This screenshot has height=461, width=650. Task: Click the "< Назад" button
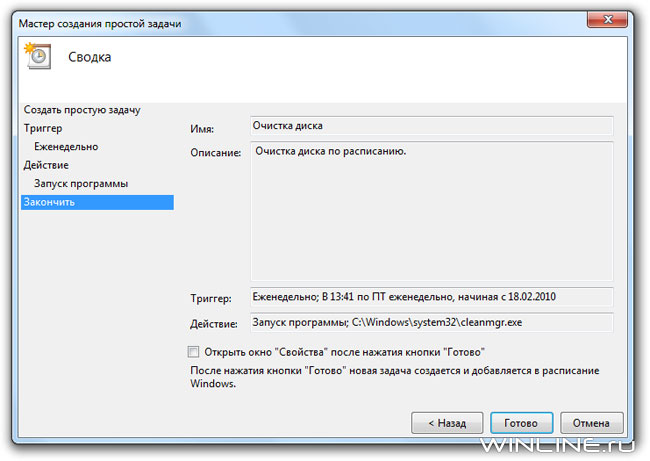[447, 423]
